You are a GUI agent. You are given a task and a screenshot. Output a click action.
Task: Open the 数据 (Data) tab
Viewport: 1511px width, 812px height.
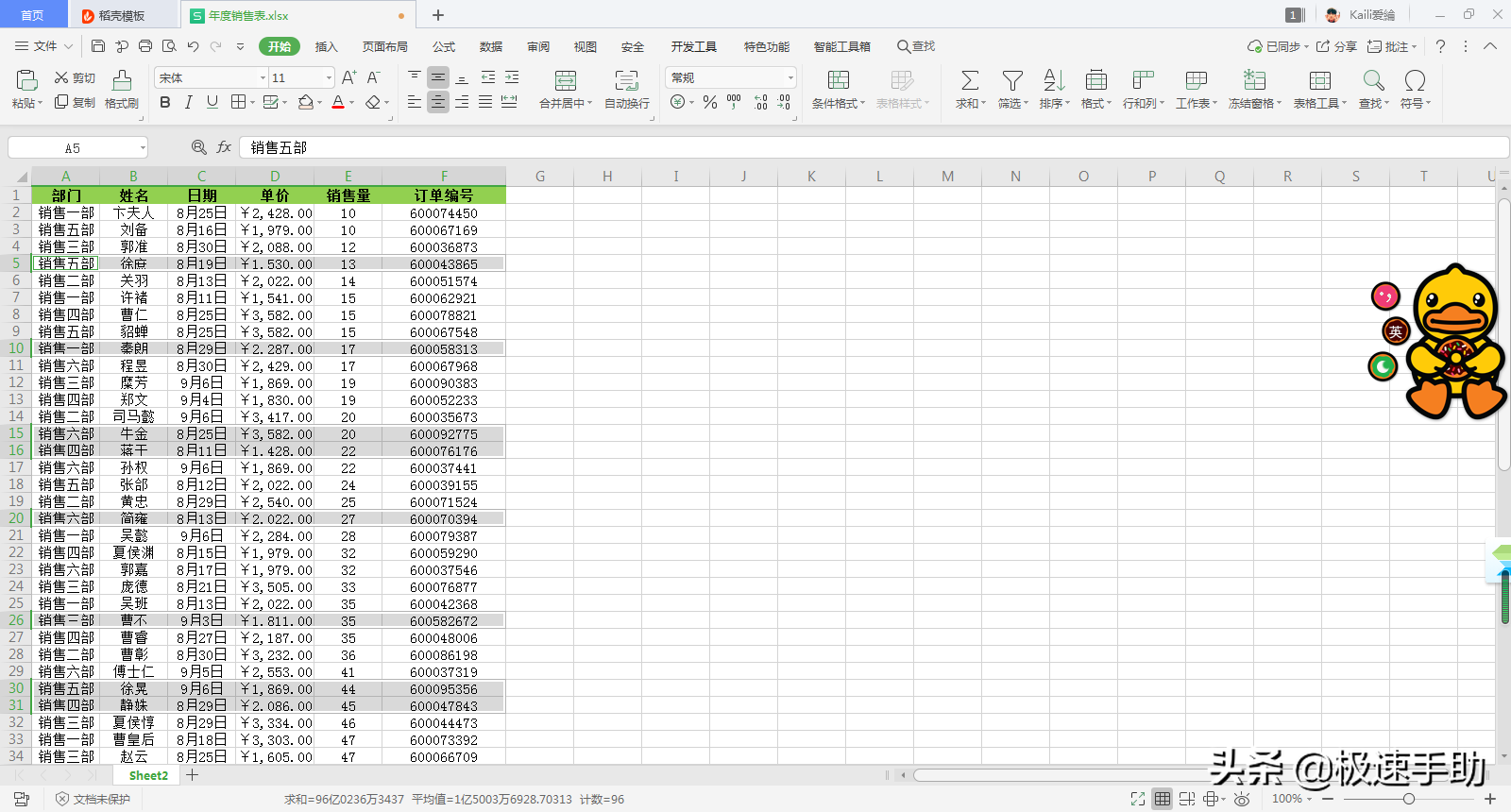point(491,46)
